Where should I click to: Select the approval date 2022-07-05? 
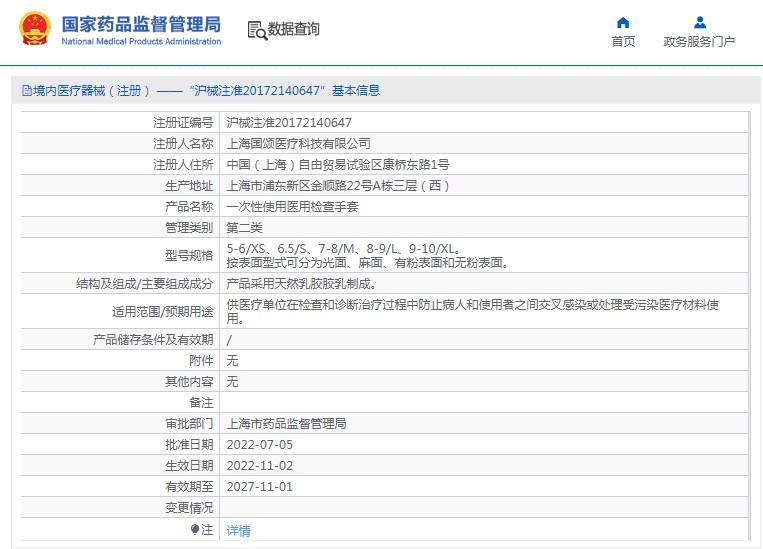click(260, 444)
